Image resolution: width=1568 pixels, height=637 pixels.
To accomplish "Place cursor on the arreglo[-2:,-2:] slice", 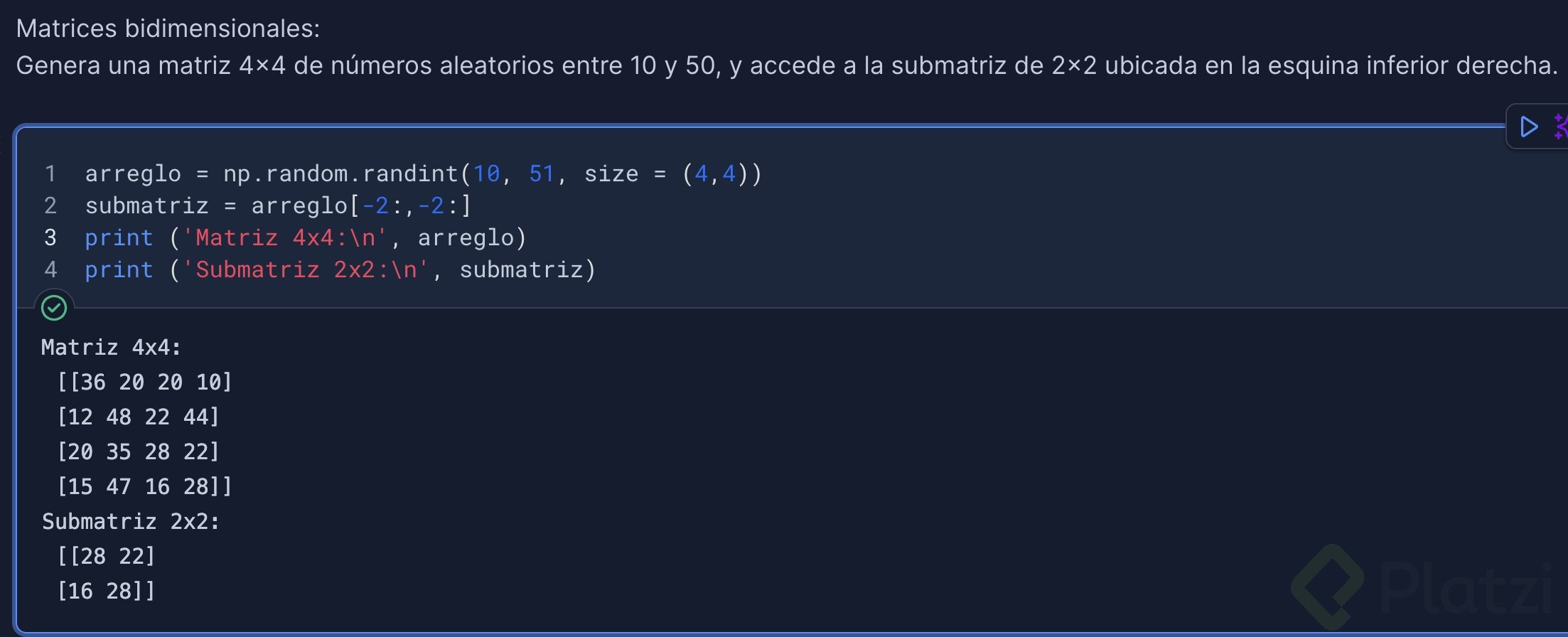I will (x=361, y=205).
